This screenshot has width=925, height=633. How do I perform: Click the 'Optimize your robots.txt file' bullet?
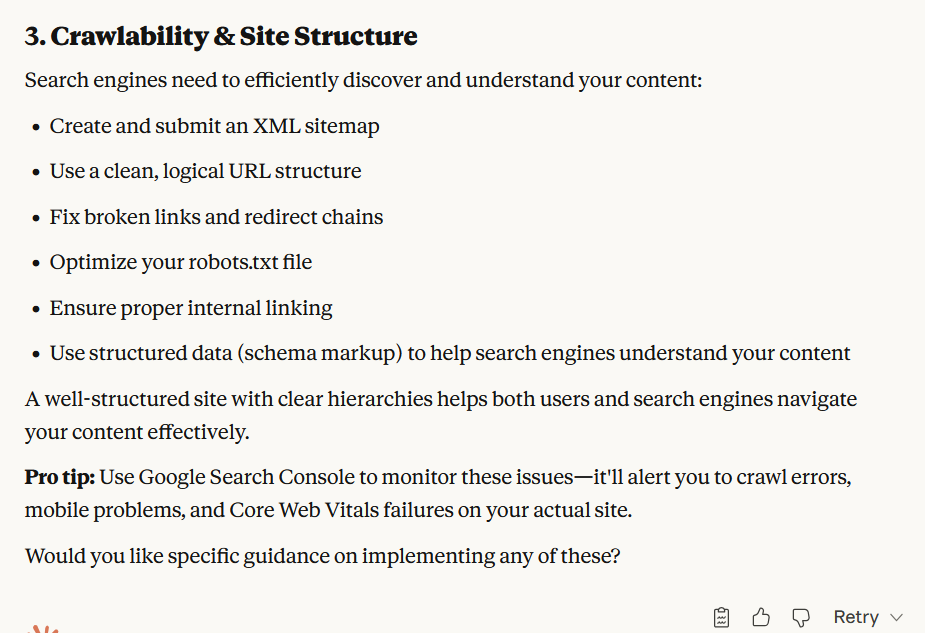181,262
